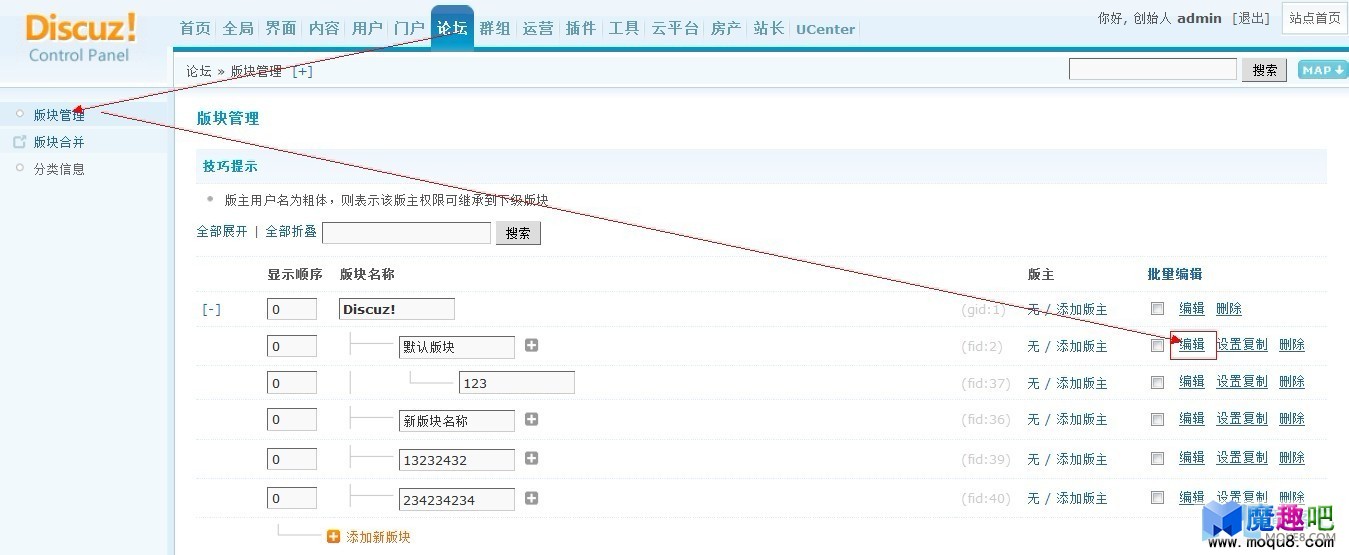
Task: Check the batch edit box for 默认版块 row
Action: click(1157, 345)
